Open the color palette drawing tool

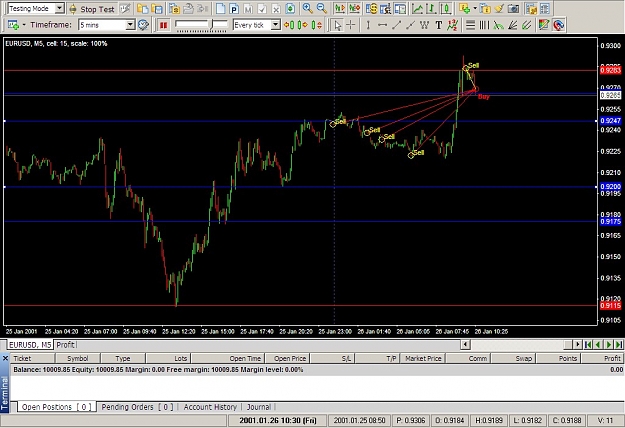coord(544,25)
